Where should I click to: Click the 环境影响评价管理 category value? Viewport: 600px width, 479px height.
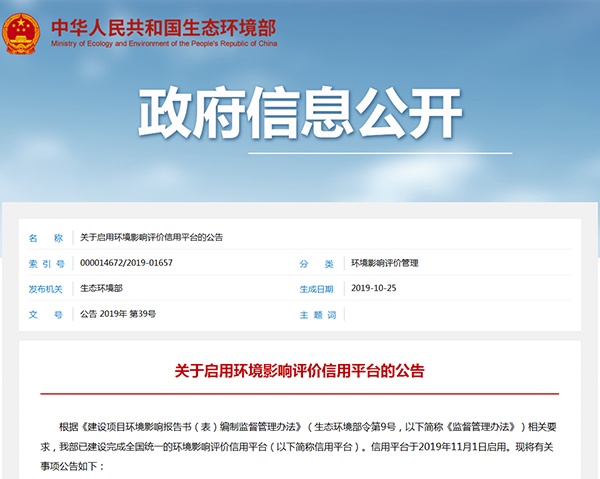384,264
